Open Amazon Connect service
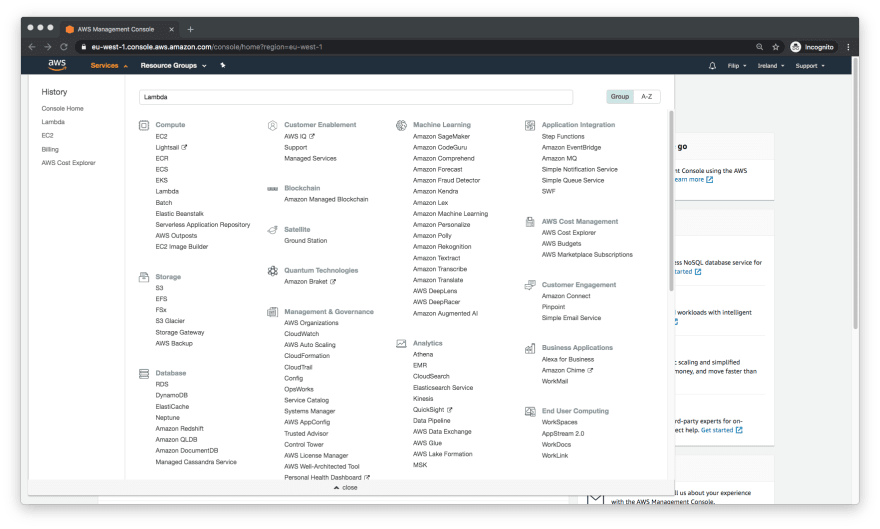The width and height of the screenshot is (880, 529). click(566, 296)
